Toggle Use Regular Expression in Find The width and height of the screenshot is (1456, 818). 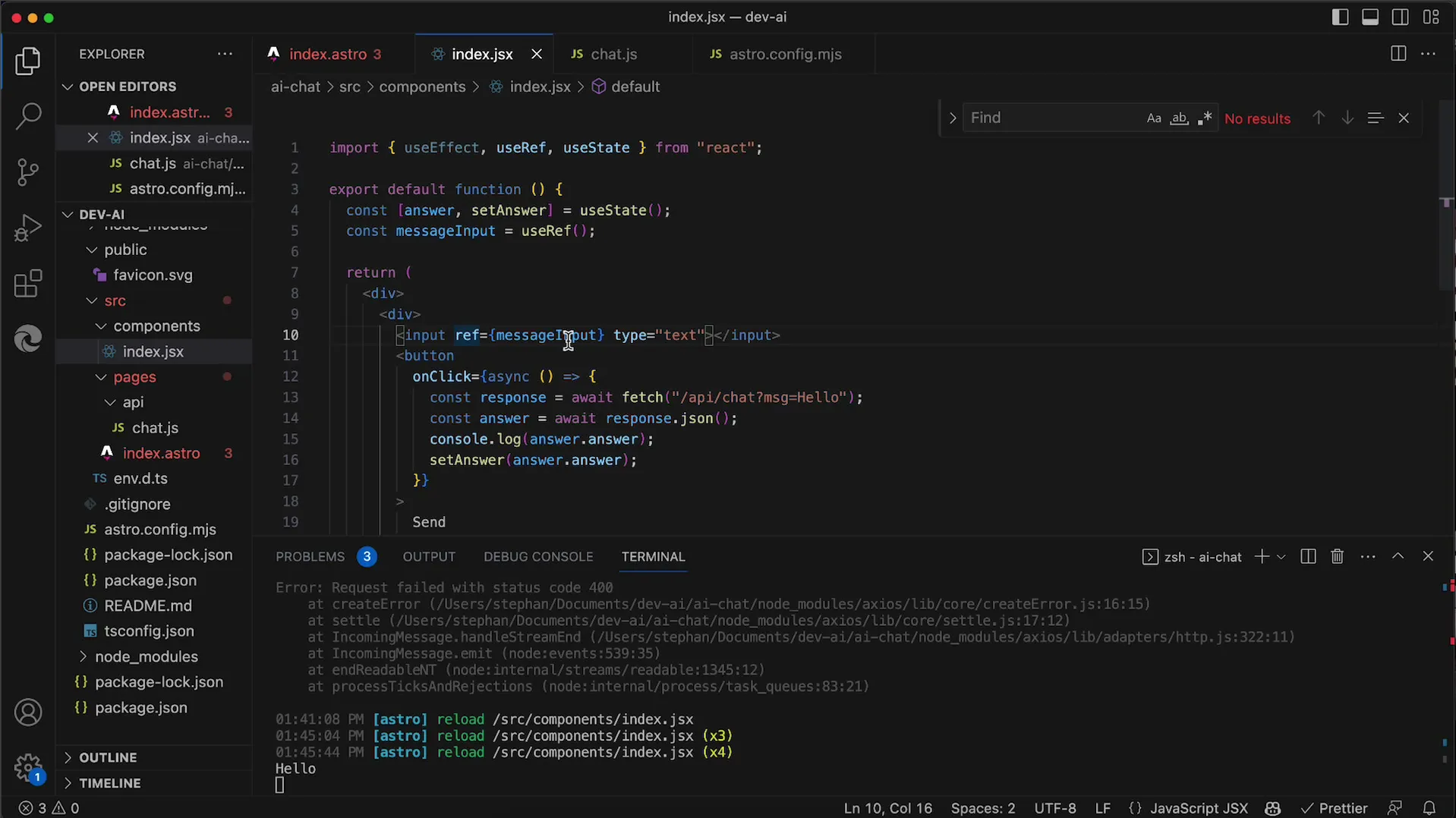[1205, 118]
